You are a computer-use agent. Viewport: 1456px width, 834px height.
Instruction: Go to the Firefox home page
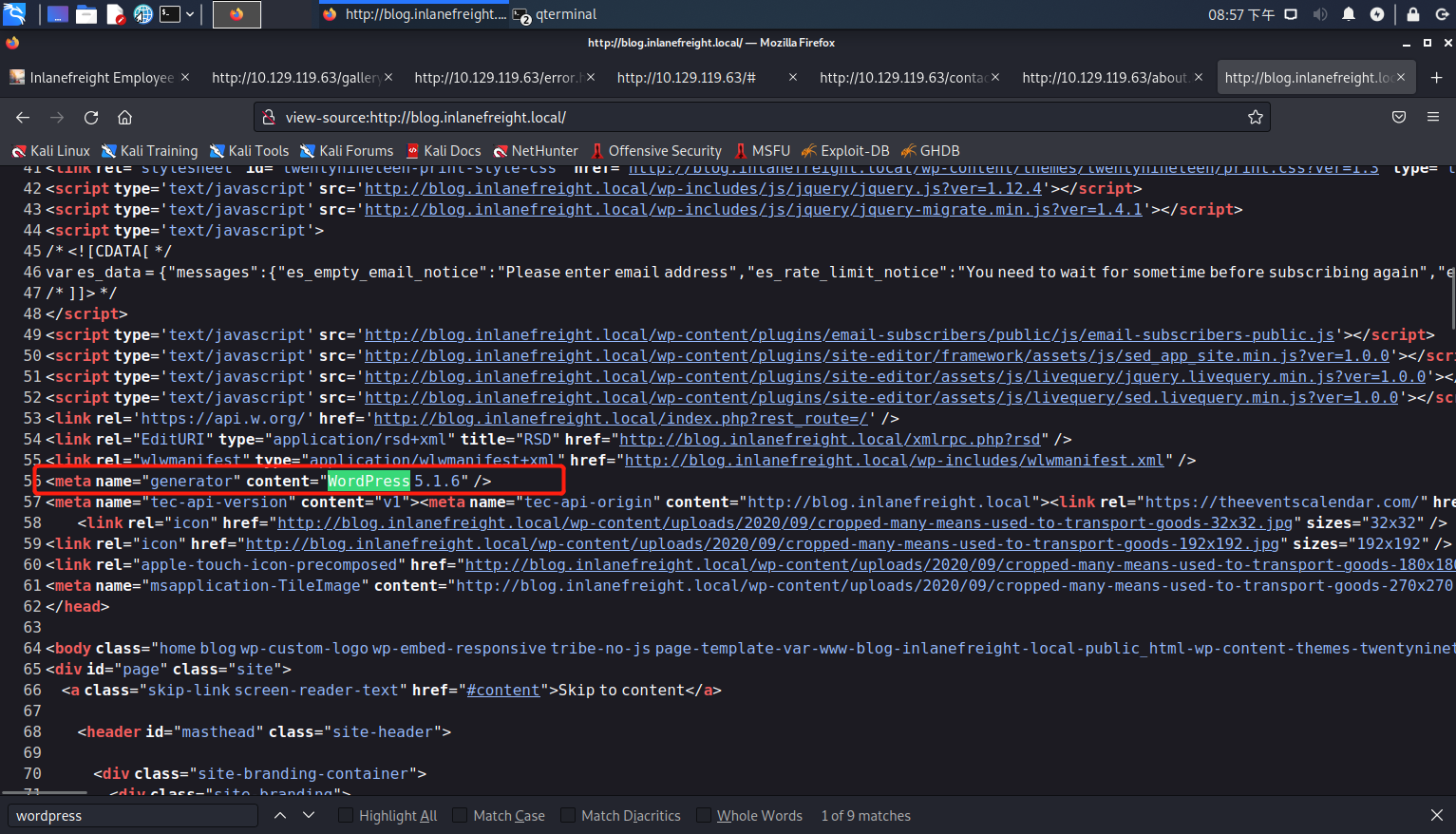click(124, 117)
